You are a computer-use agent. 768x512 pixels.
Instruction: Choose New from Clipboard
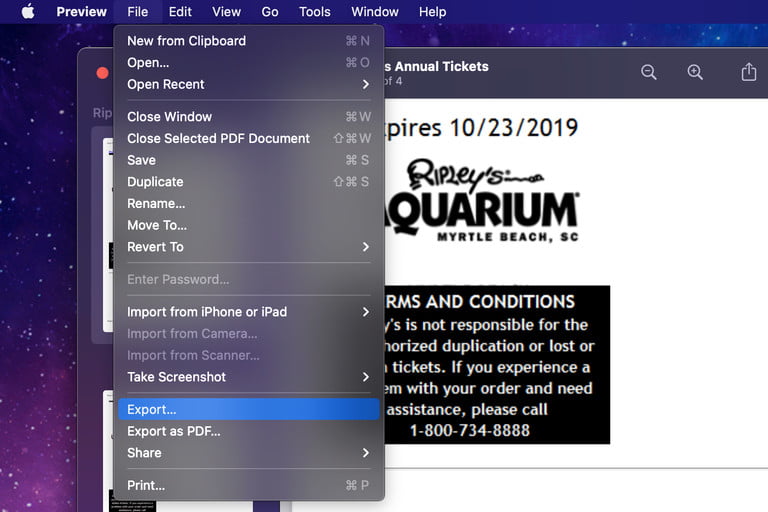[248, 41]
